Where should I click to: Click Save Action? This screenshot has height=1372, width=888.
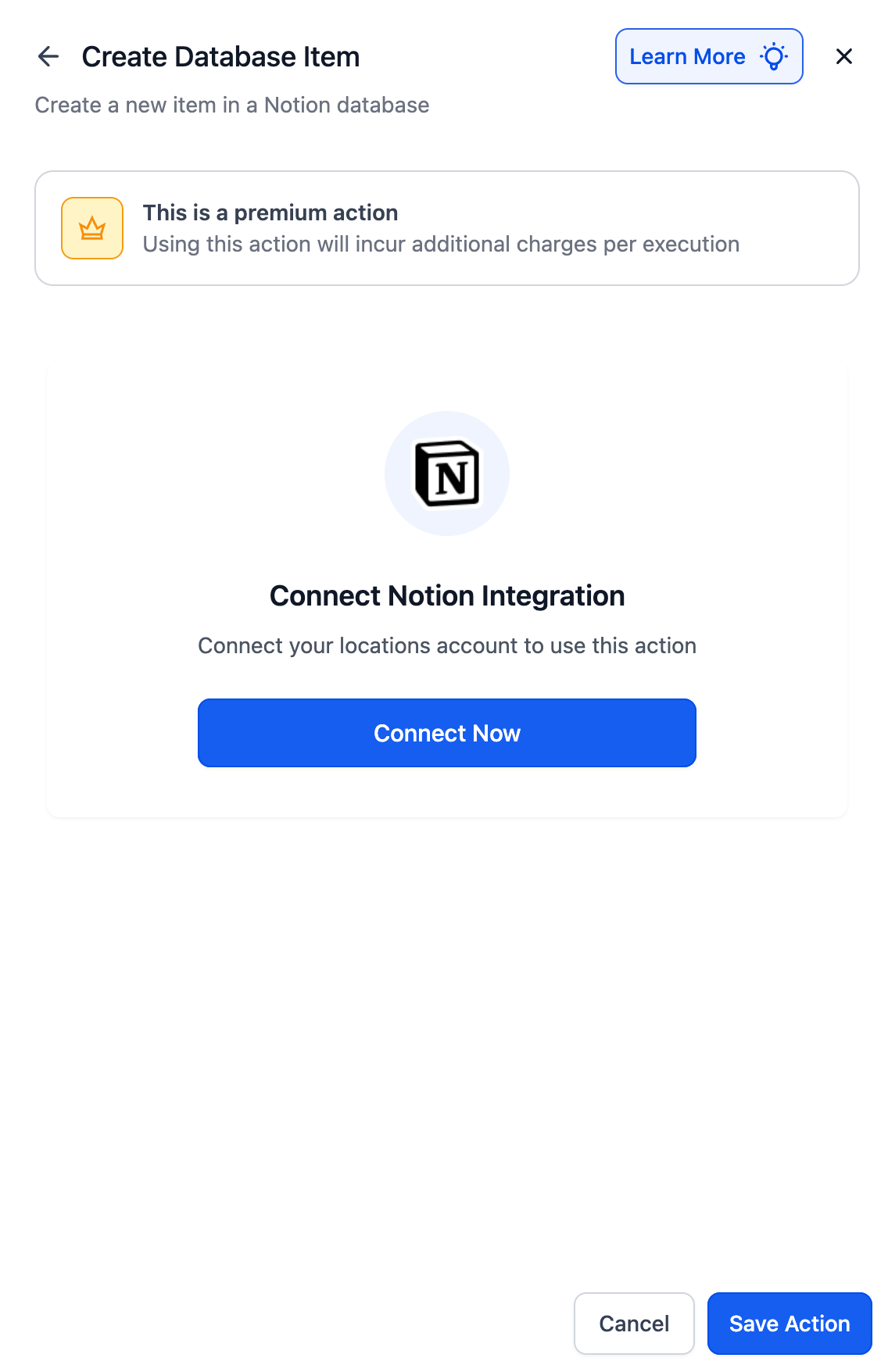click(x=789, y=1324)
